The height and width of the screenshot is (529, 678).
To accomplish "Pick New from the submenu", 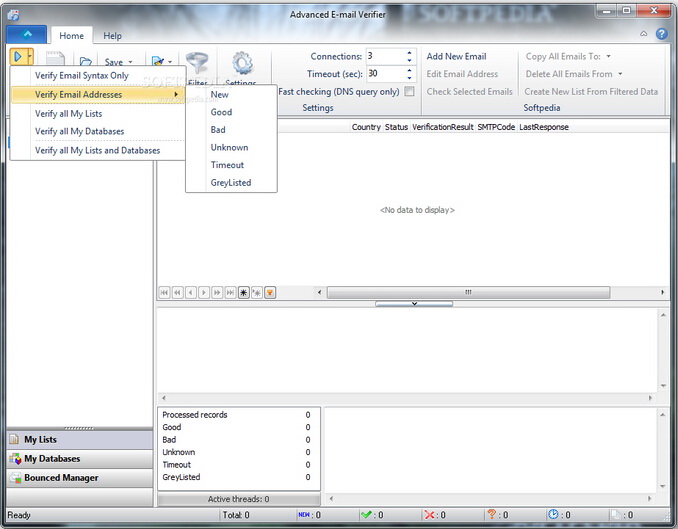I will (231, 94).
